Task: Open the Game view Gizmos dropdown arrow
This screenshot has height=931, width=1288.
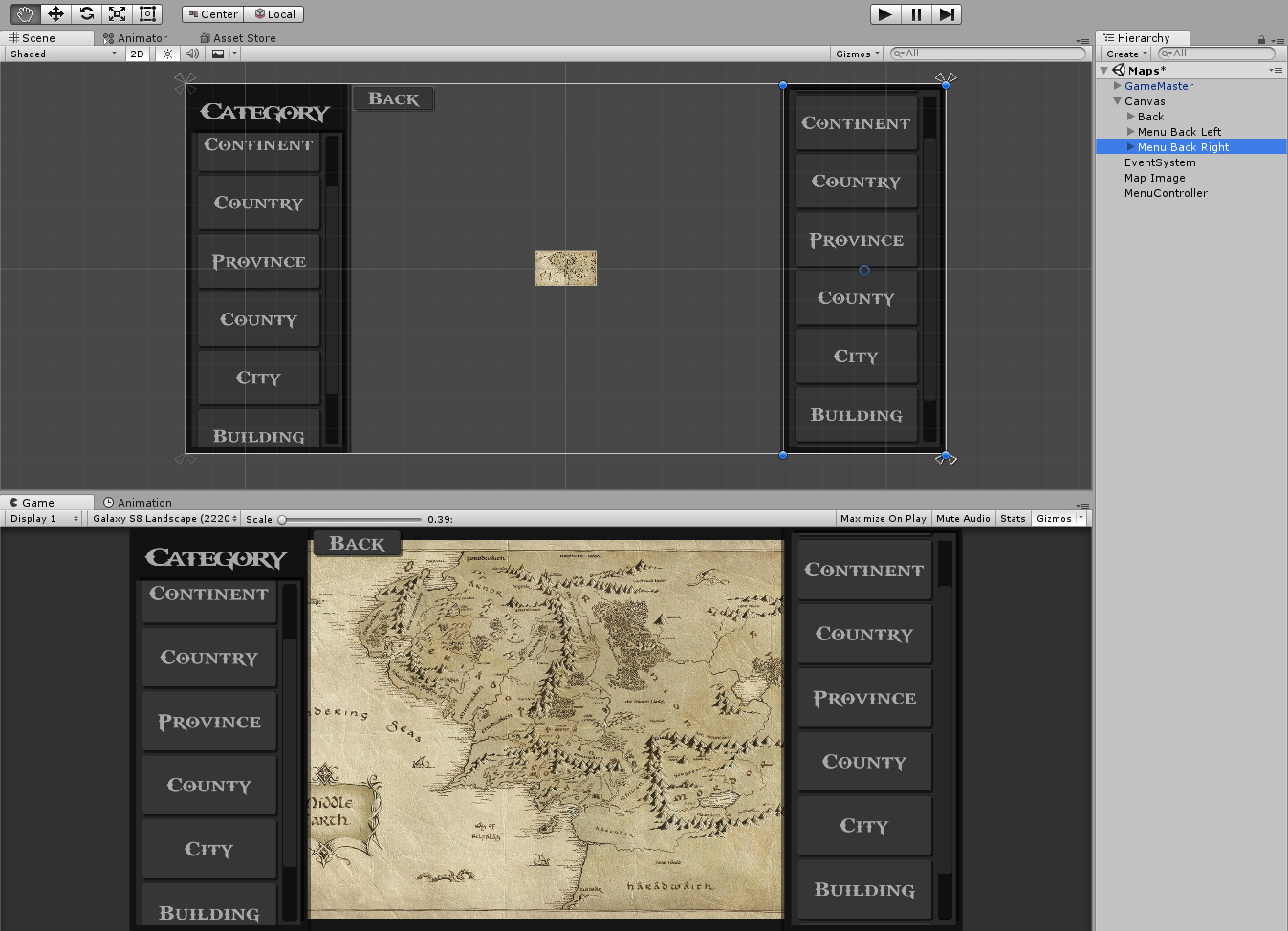Action: pyautogui.click(x=1081, y=518)
